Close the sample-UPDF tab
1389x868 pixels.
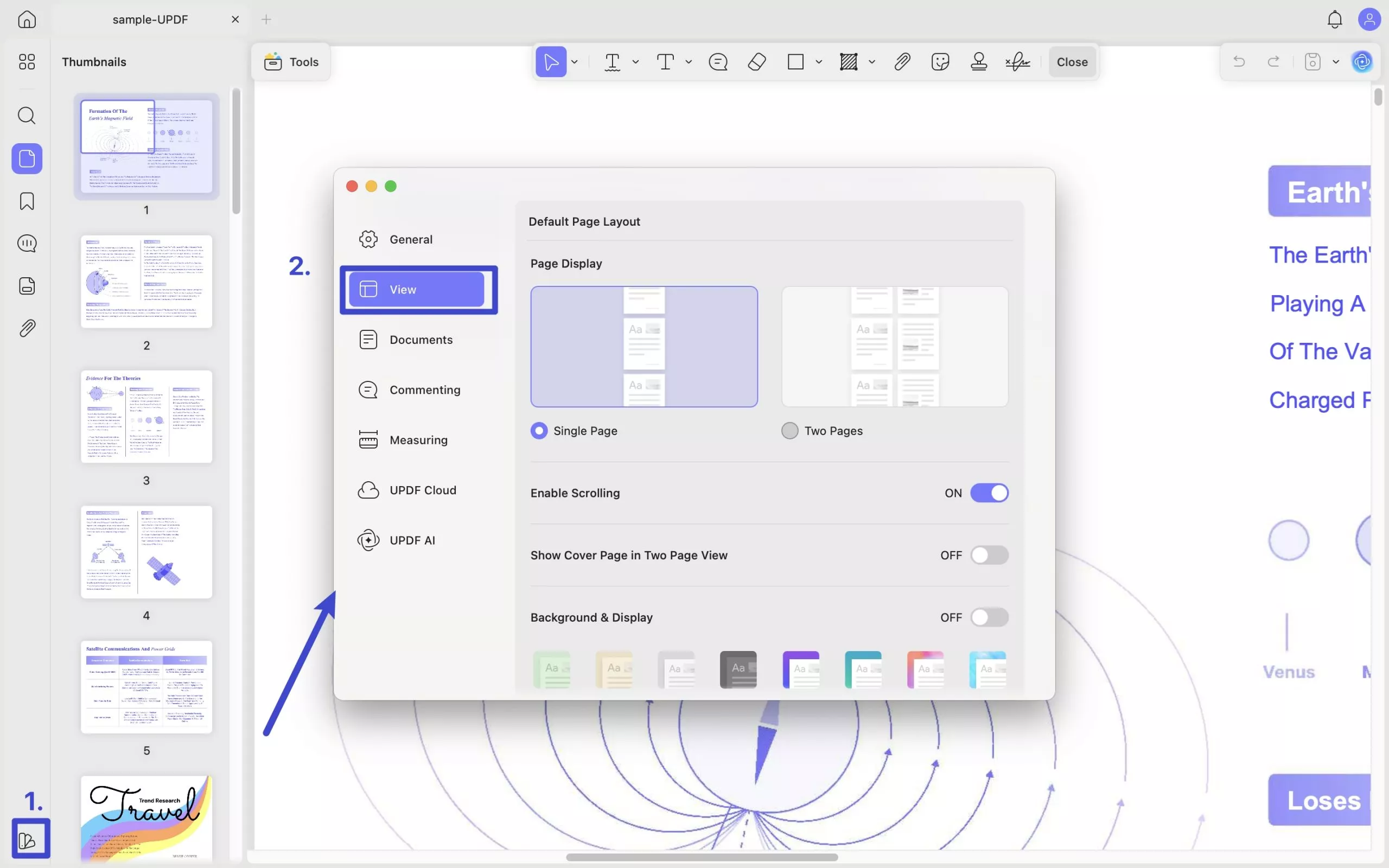coord(235,20)
